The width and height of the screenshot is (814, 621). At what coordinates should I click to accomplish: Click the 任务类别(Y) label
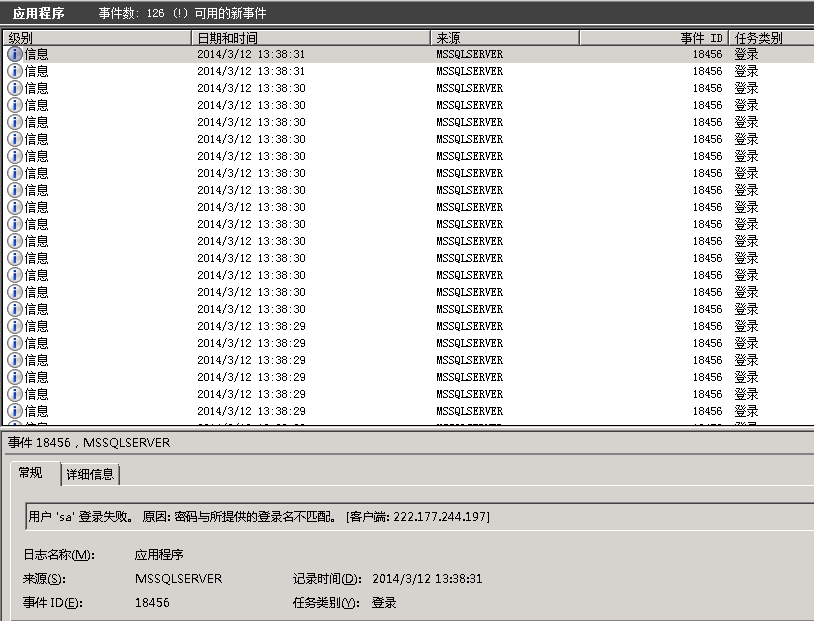point(326,602)
